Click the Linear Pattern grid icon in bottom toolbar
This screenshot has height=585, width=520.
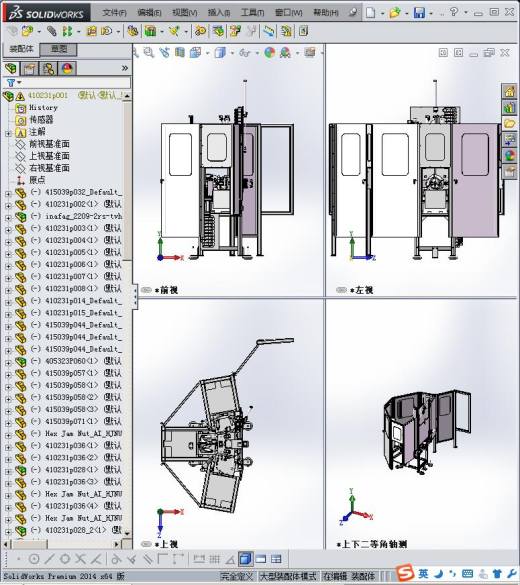(x=214, y=559)
